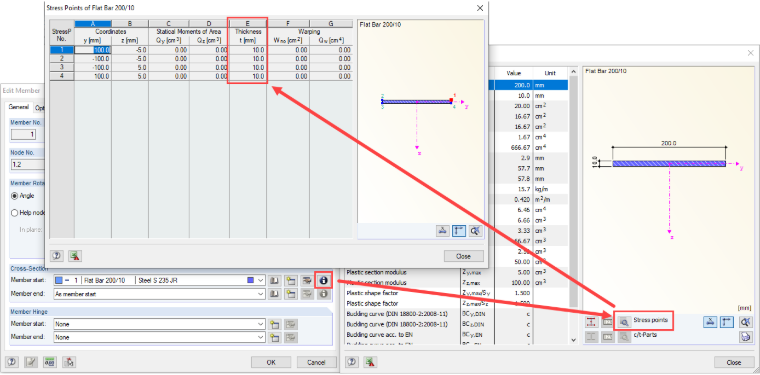
Task: Edit hinge icon for member start
Action: point(290,324)
